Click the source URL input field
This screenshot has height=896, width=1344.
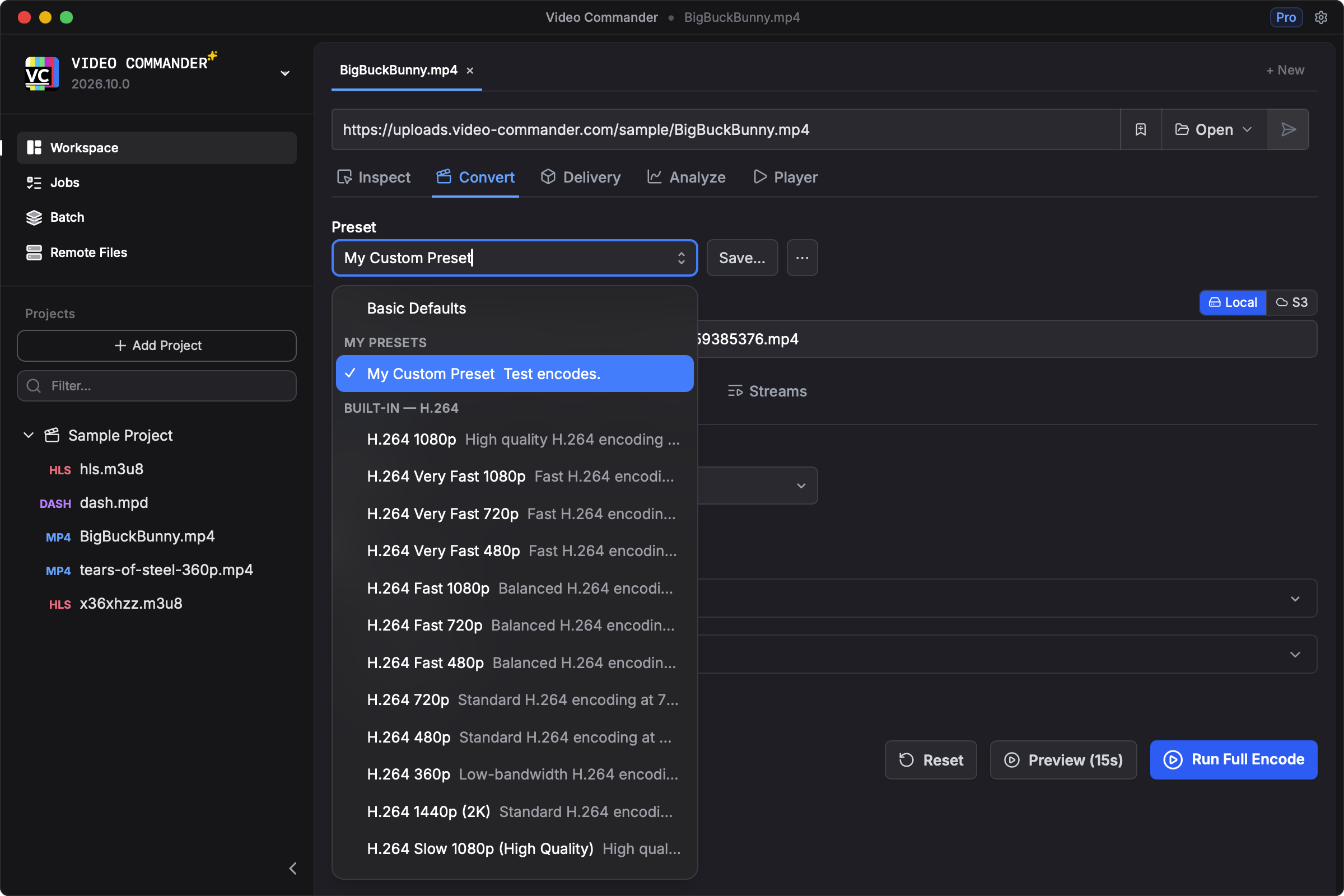[726, 130]
